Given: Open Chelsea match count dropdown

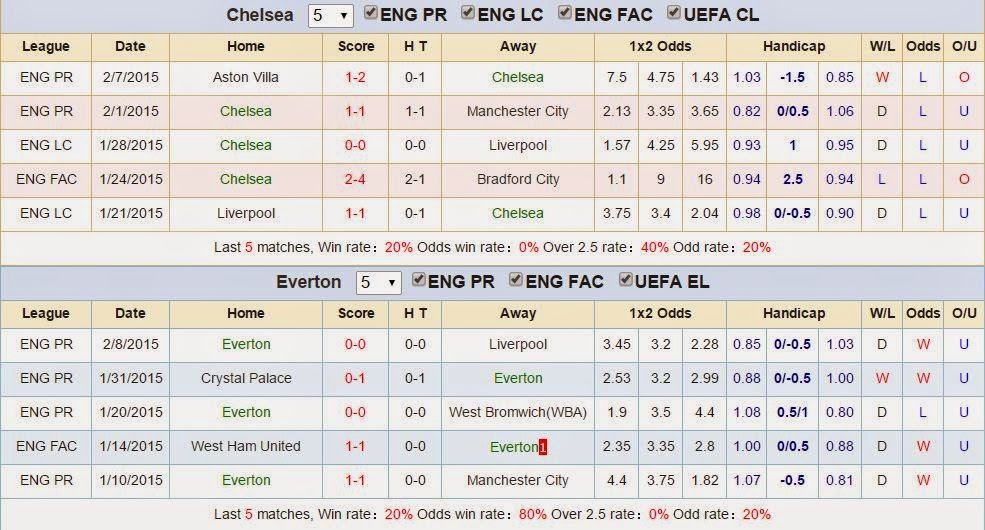Looking at the screenshot, I should pos(330,16).
